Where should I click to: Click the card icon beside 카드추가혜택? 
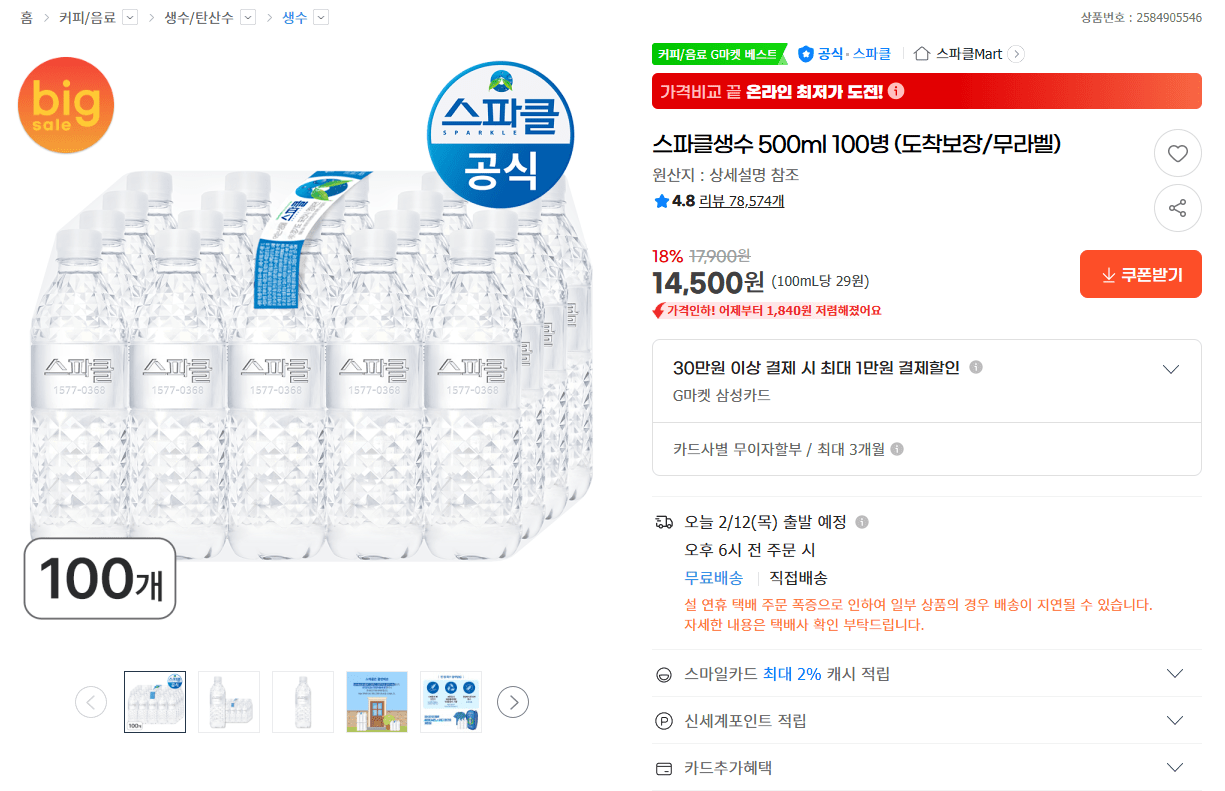[663, 766]
